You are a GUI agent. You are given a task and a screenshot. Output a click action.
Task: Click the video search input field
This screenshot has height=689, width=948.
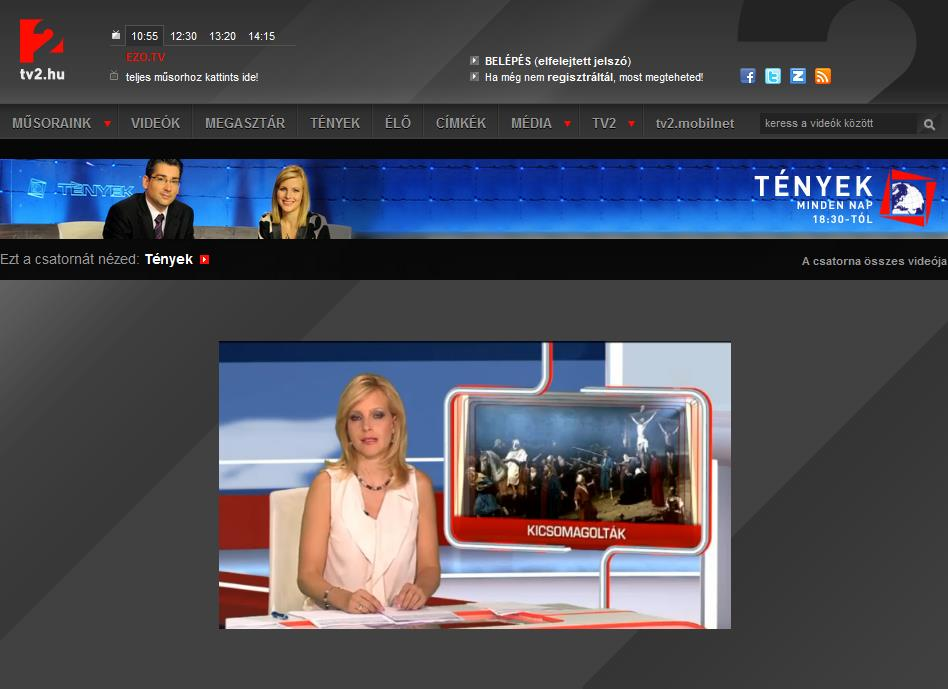(839, 123)
